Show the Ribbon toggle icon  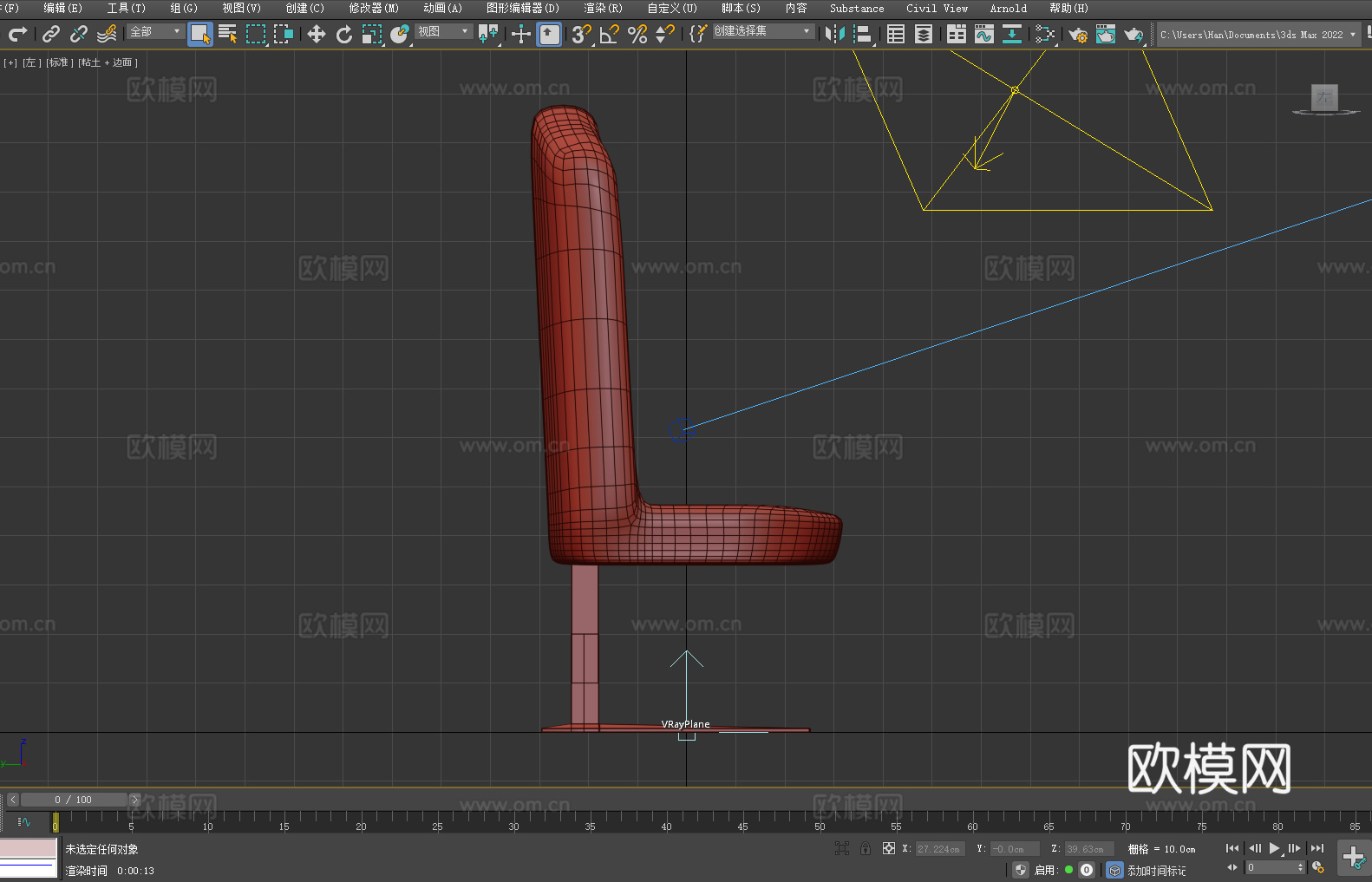[957, 34]
